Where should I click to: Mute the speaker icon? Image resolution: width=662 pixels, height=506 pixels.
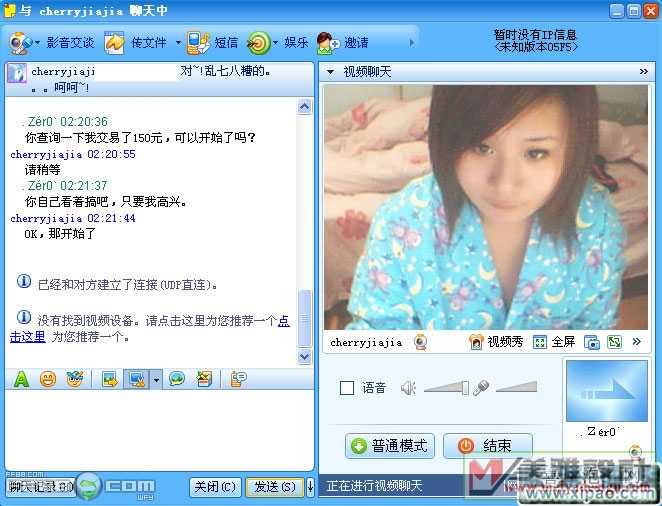(x=408, y=388)
